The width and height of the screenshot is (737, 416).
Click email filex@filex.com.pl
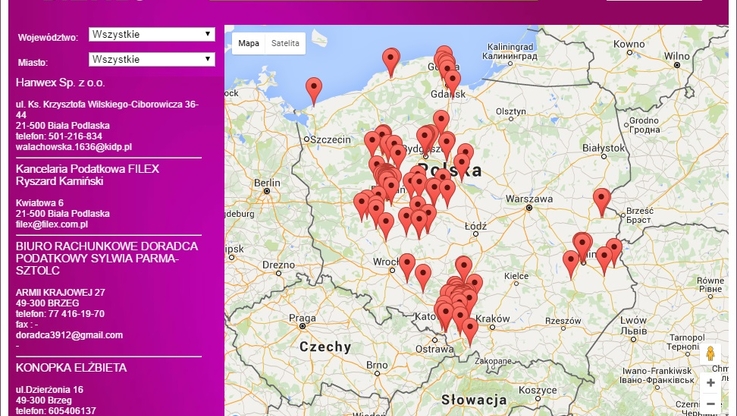coord(52,224)
